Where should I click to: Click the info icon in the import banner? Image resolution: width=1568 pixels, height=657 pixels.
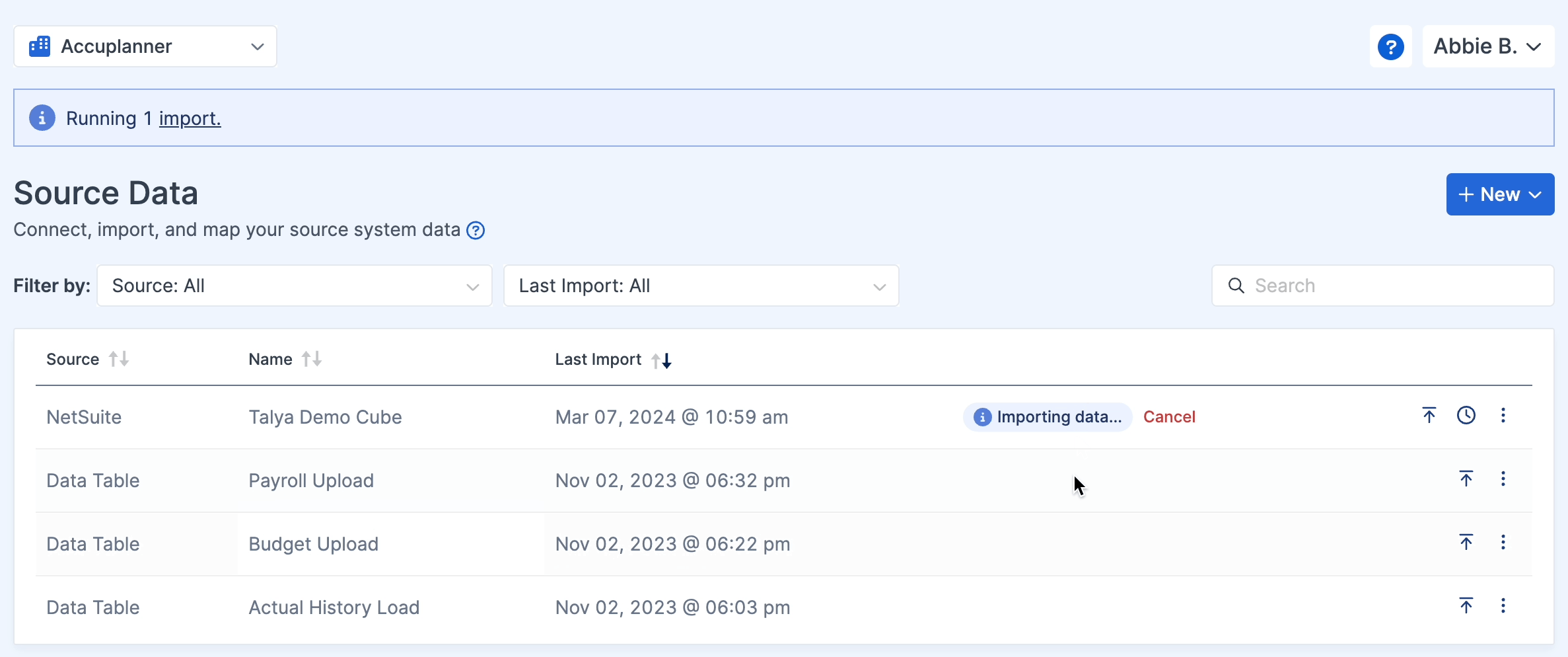tap(42, 118)
